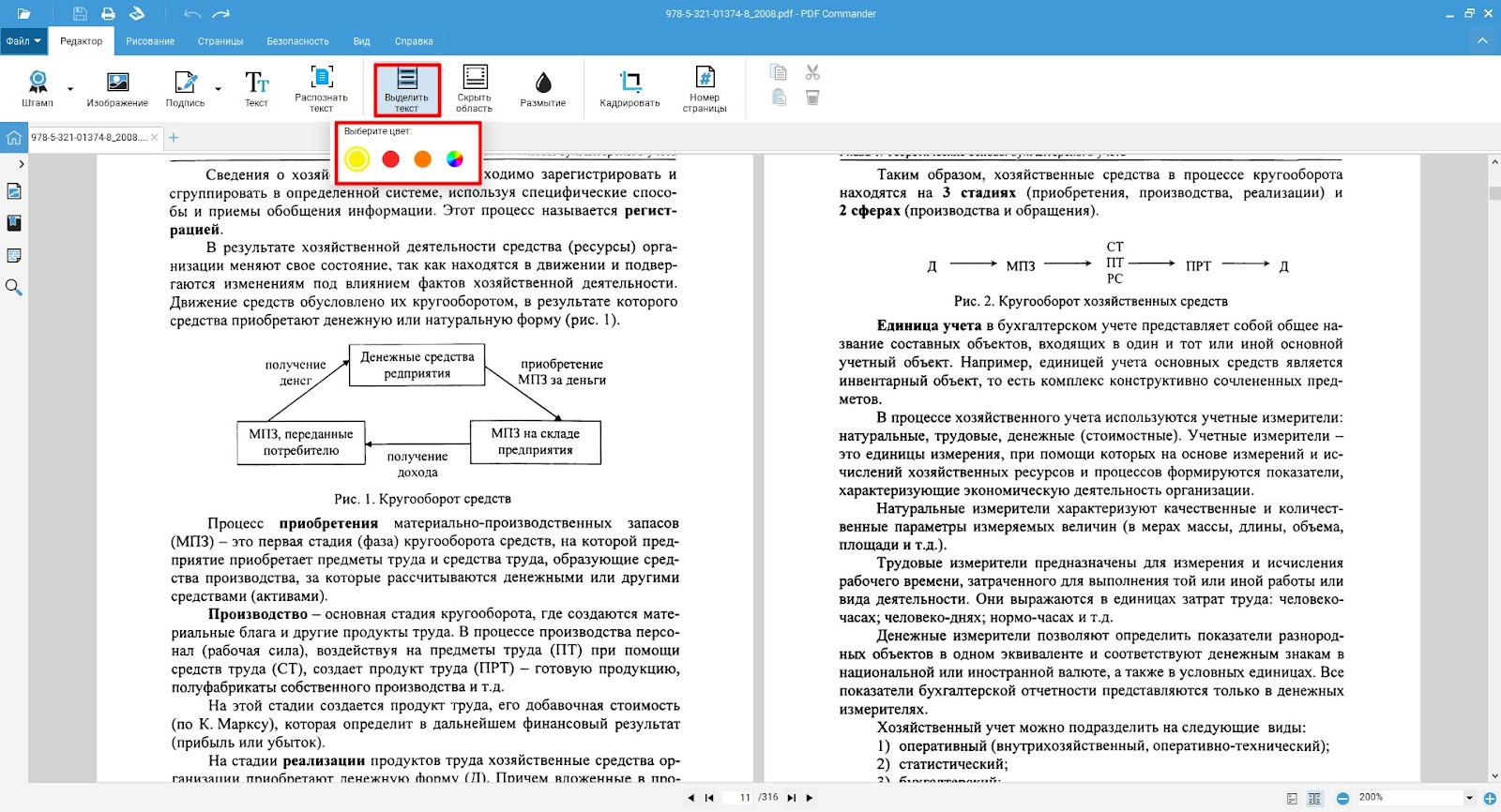Select the Размытие blur tool

[543, 88]
